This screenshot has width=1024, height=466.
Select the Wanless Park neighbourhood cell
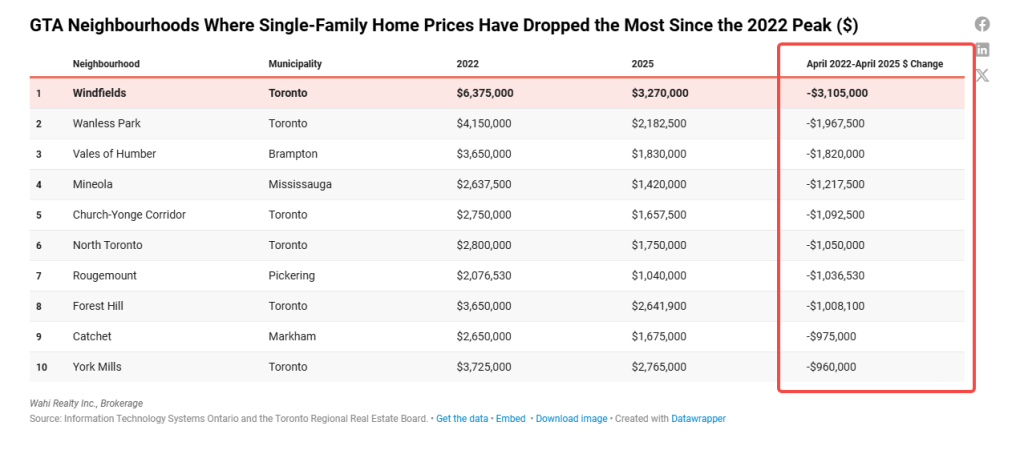[106, 124]
